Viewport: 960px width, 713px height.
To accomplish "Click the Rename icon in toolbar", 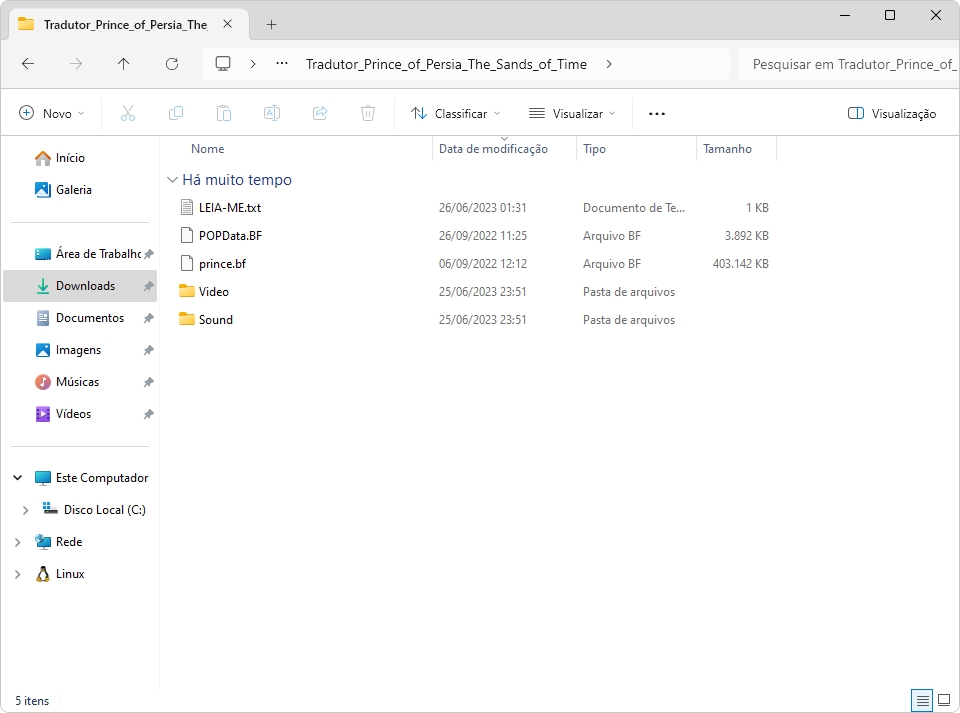I will coord(272,113).
